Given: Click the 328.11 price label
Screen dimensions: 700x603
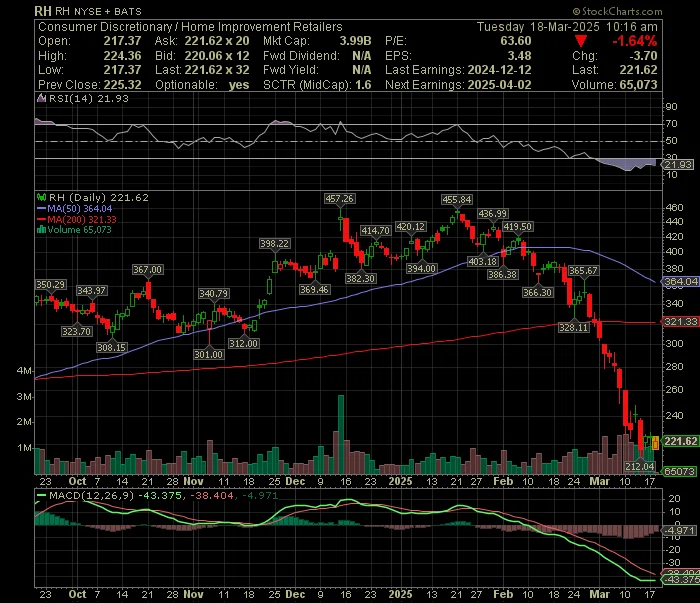Looking at the screenshot, I should pos(574,328).
